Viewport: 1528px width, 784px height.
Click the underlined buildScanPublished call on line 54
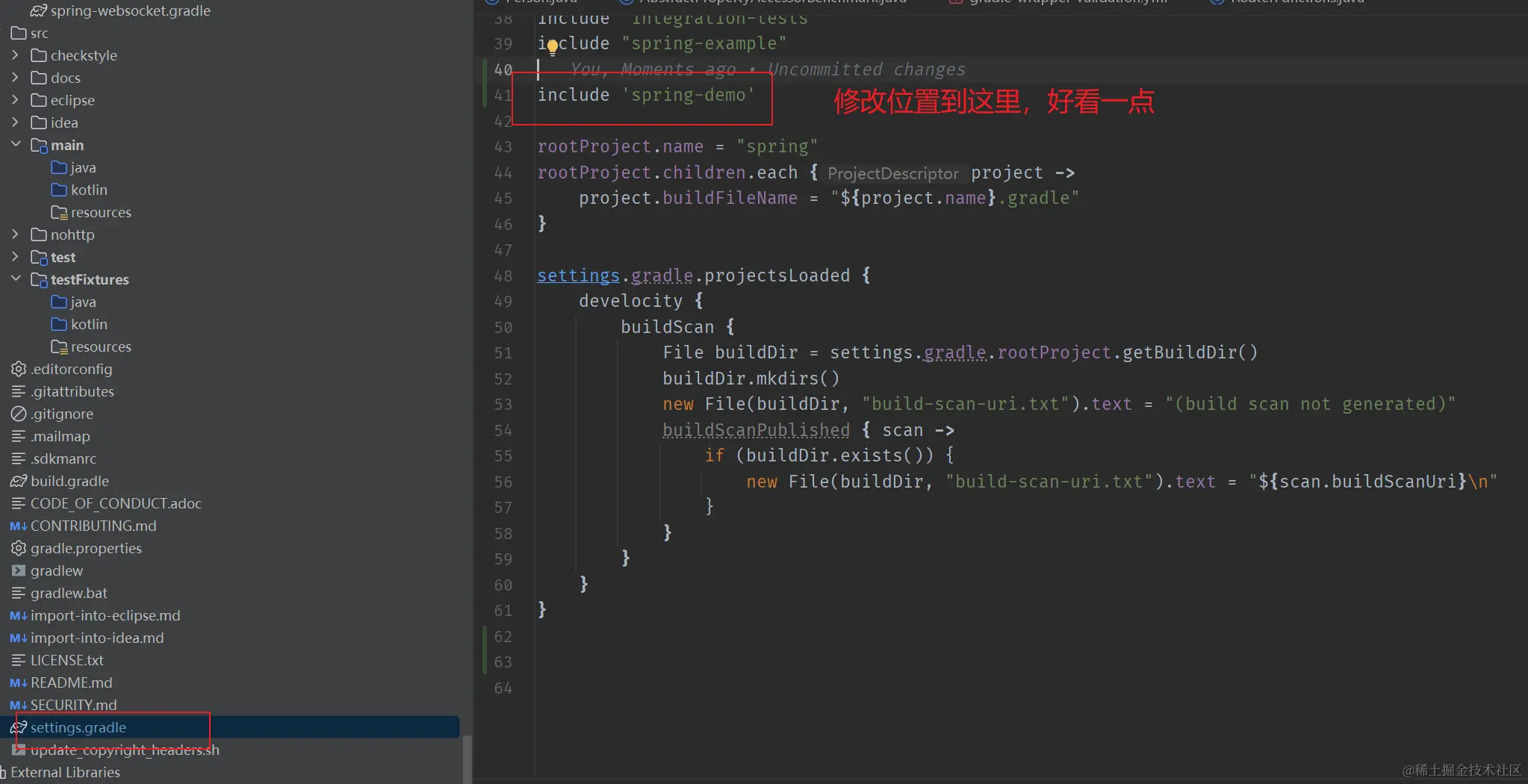pos(757,430)
